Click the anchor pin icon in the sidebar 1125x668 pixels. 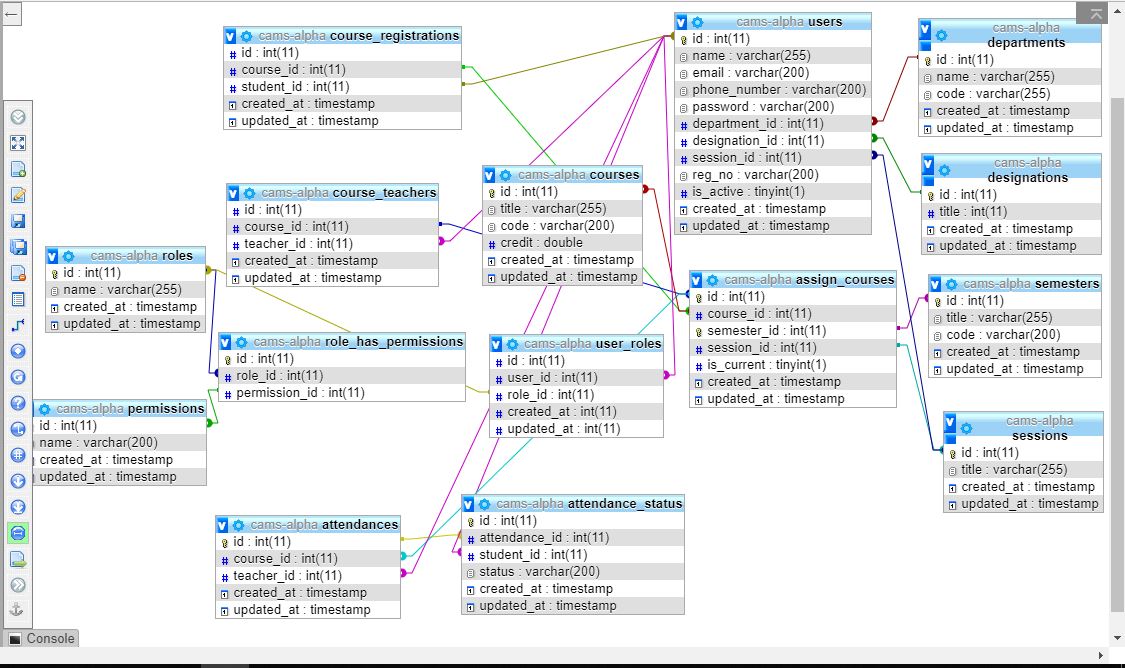[x=18, y=610]
